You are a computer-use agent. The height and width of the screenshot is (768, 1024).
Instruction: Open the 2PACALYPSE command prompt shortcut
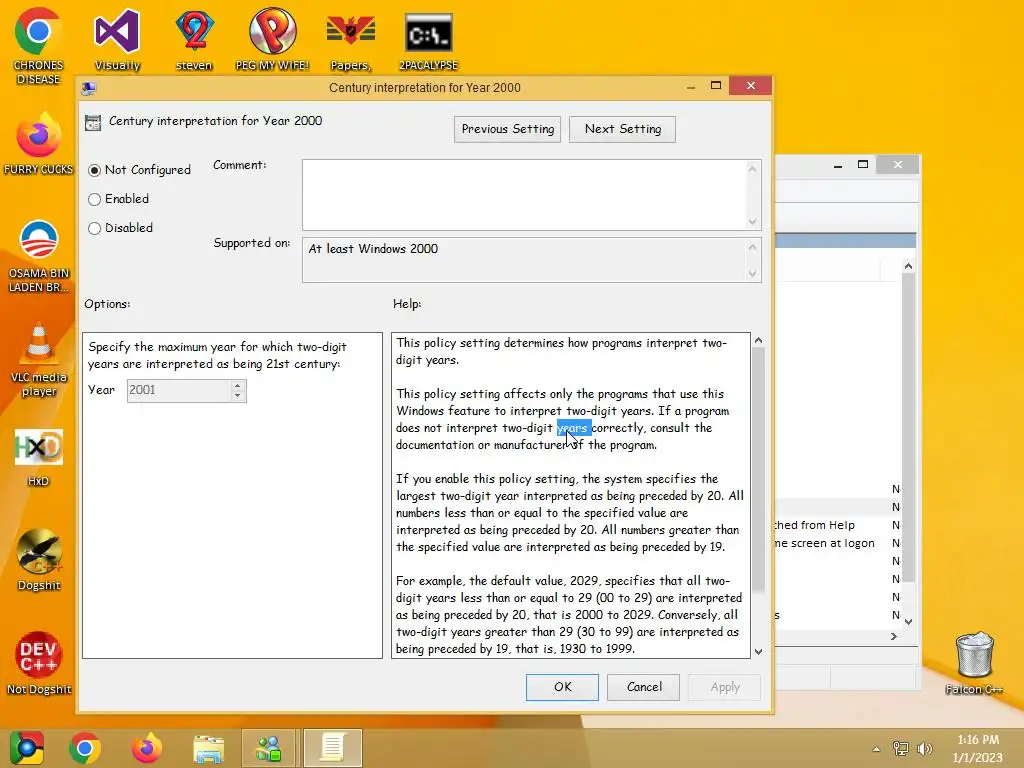point(428,39)
